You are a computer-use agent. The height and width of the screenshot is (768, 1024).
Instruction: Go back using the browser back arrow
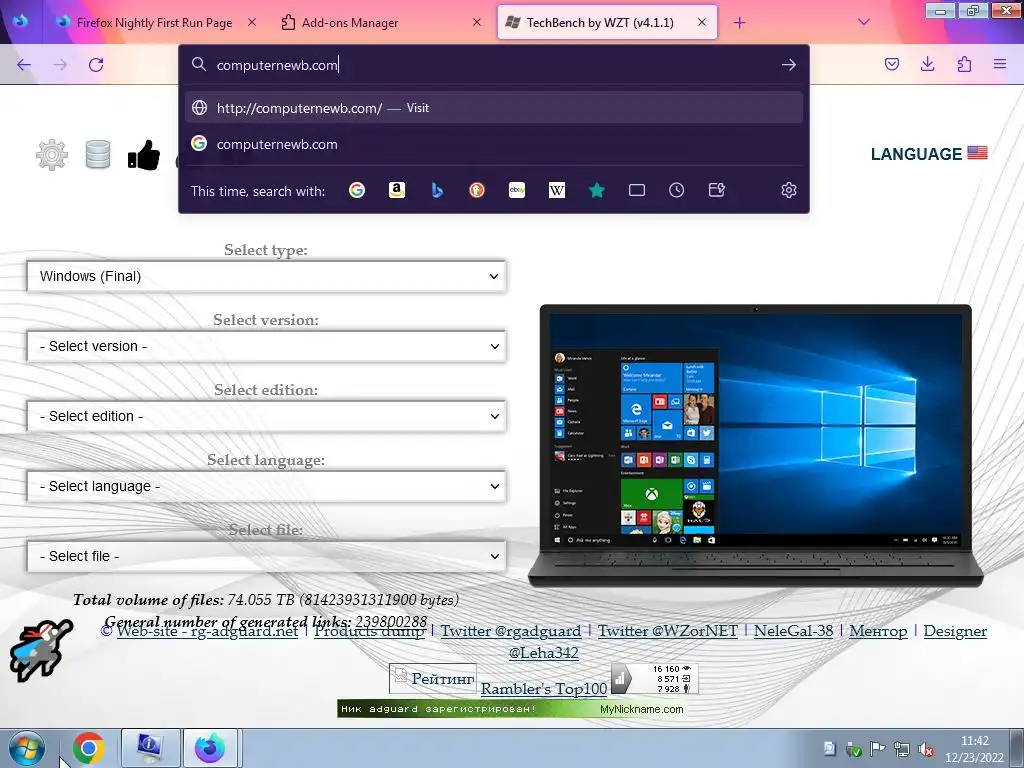[24, 65]
